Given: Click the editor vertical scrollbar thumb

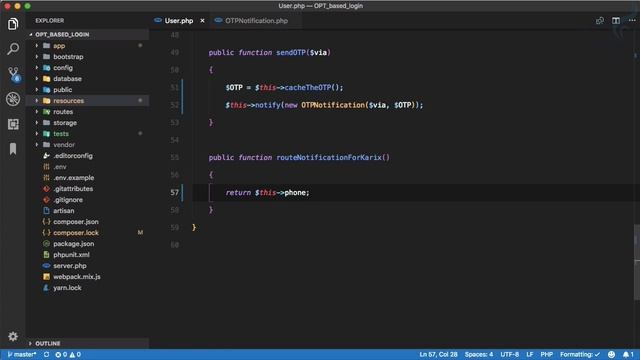Looking at the screenshot, I should click(x=637, y=262).
